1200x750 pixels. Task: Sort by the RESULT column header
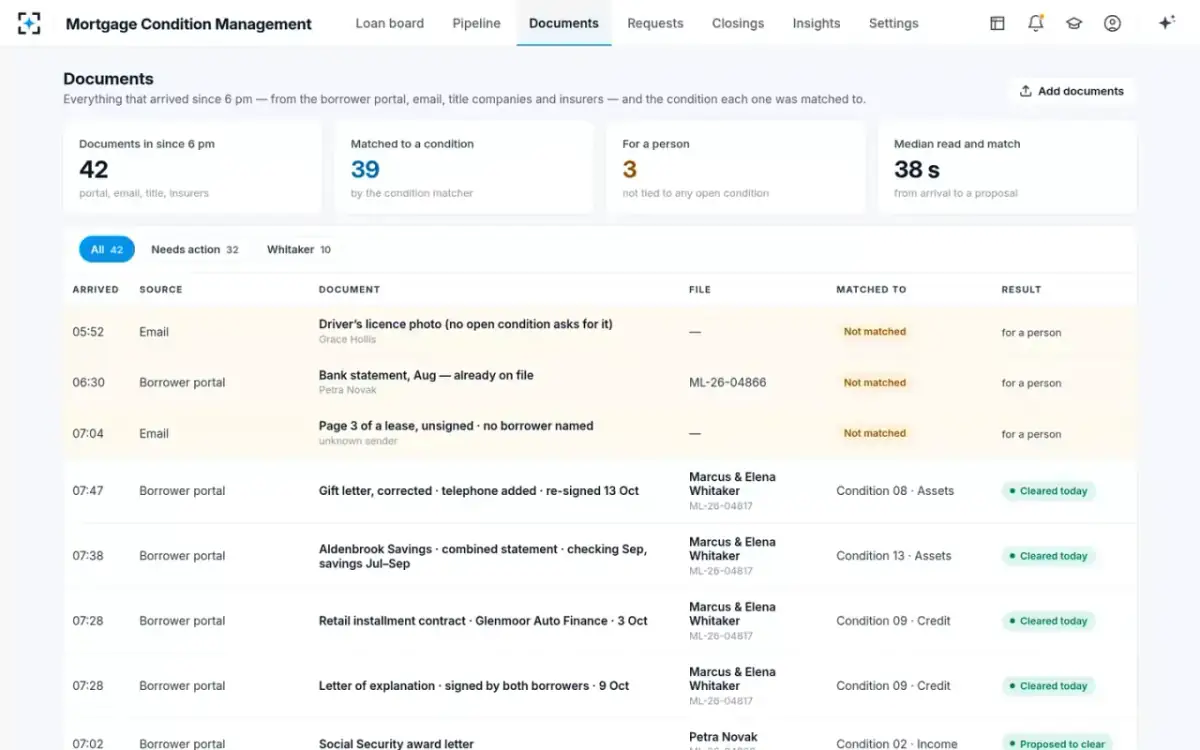coord(1021,289)
